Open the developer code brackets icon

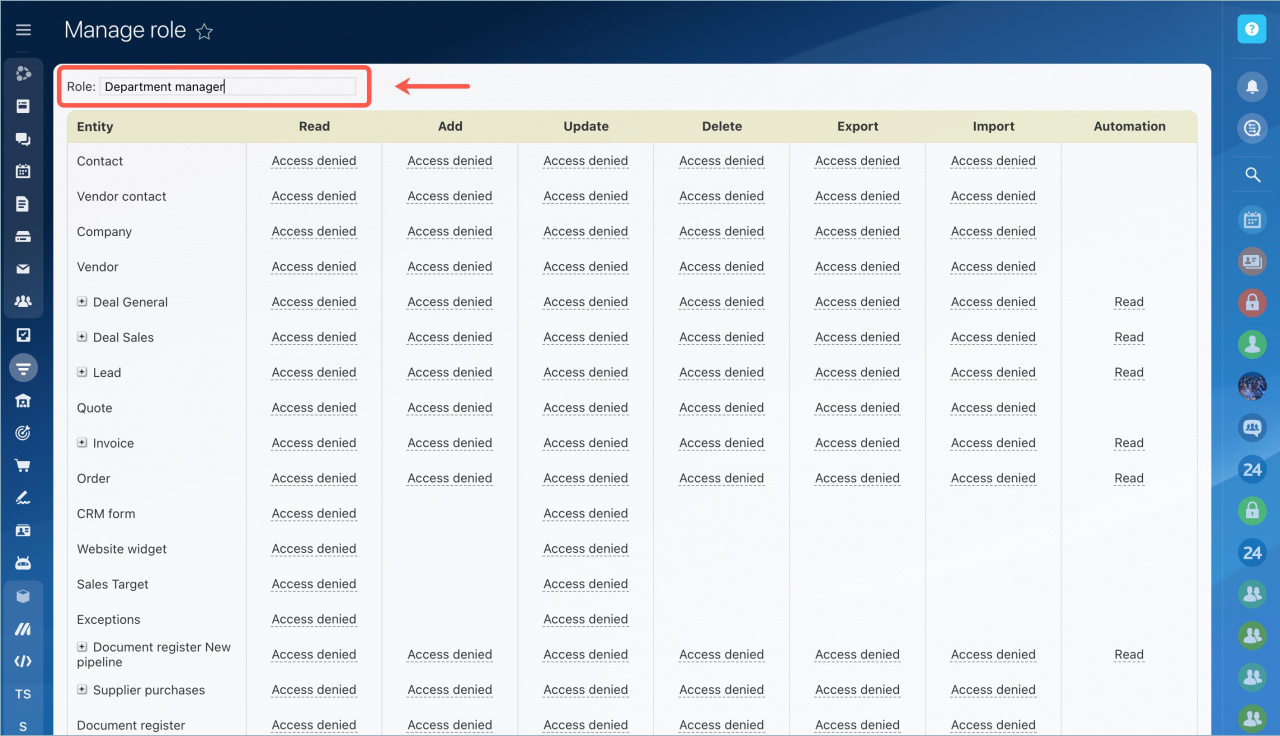tap(23, 661)
